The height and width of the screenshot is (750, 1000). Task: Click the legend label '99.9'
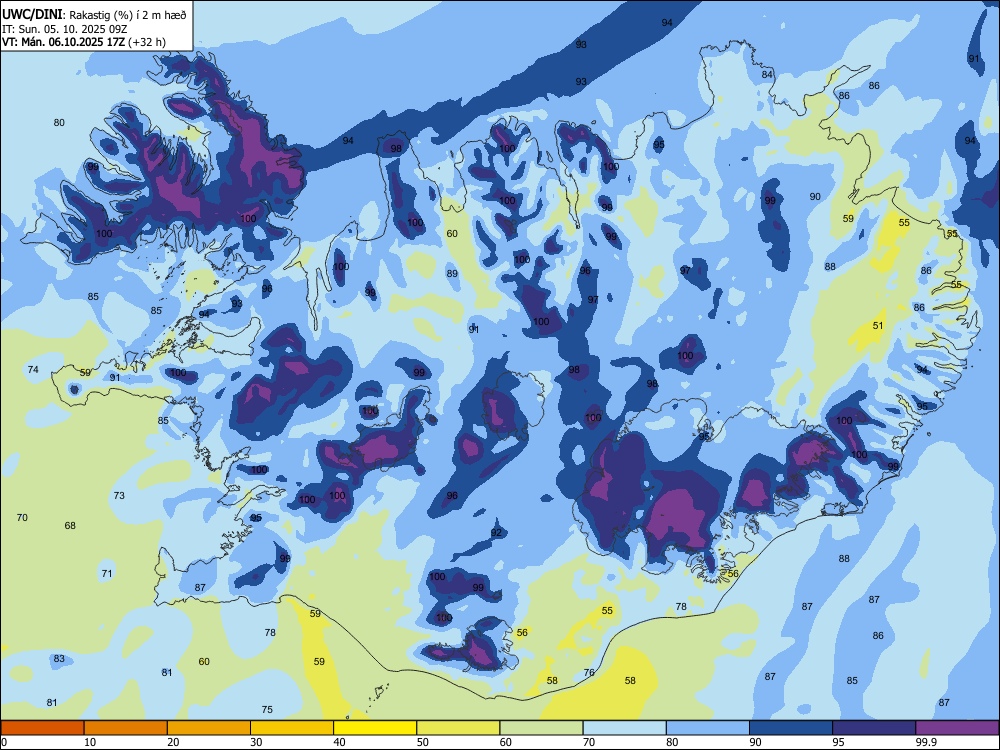[925, 742]
